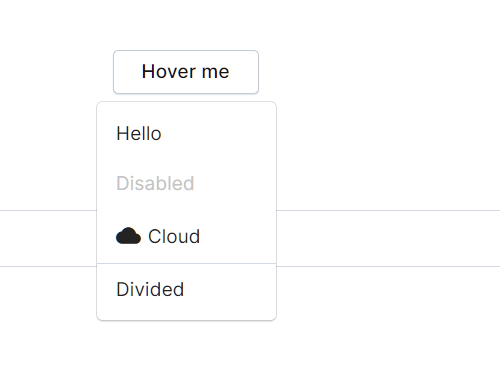This screenshot has height=368, width=500.
Task: Click empty white area beside "Hover me" button
Action: tap(367, 72)
